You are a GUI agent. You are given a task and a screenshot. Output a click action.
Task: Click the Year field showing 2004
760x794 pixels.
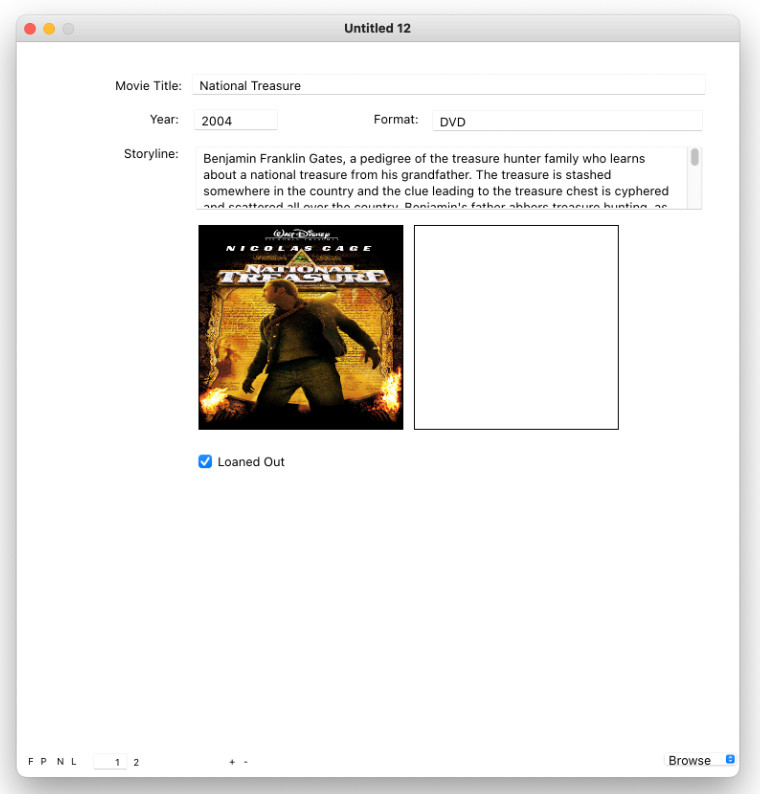click(235, 121)
